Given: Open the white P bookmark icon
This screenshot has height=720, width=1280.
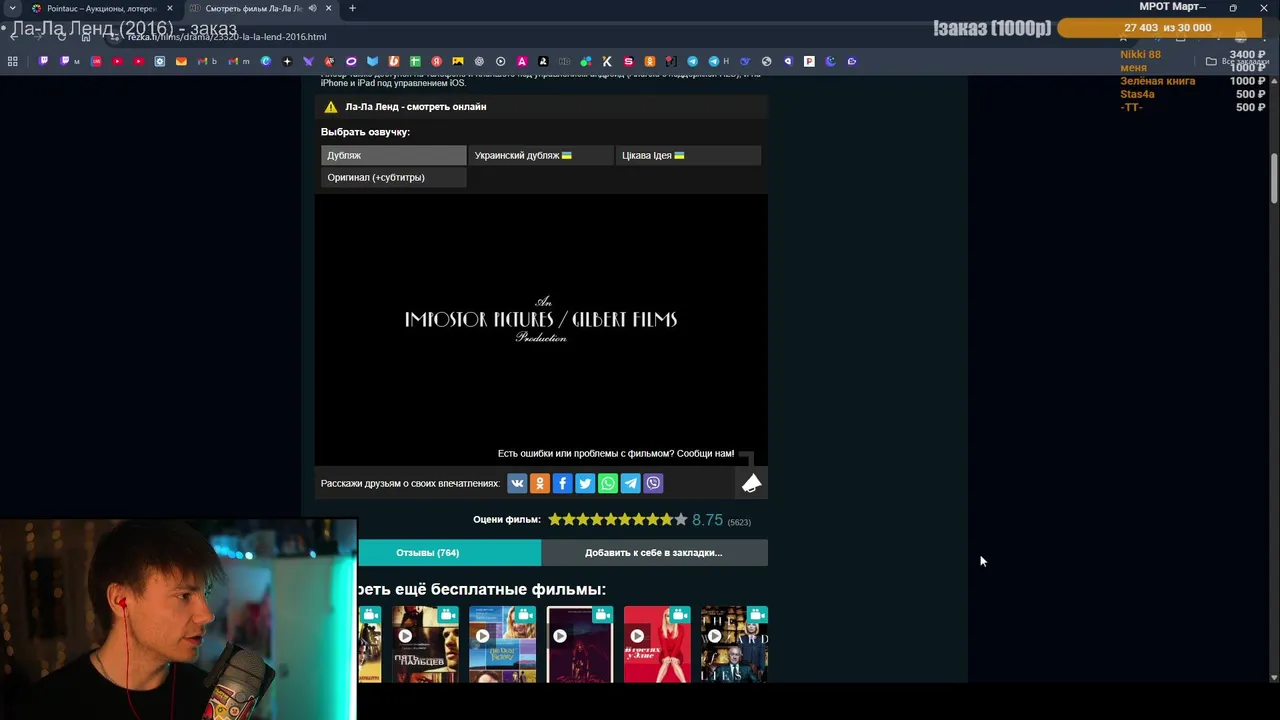Looking at the screenshot, I should pos(809,61).
